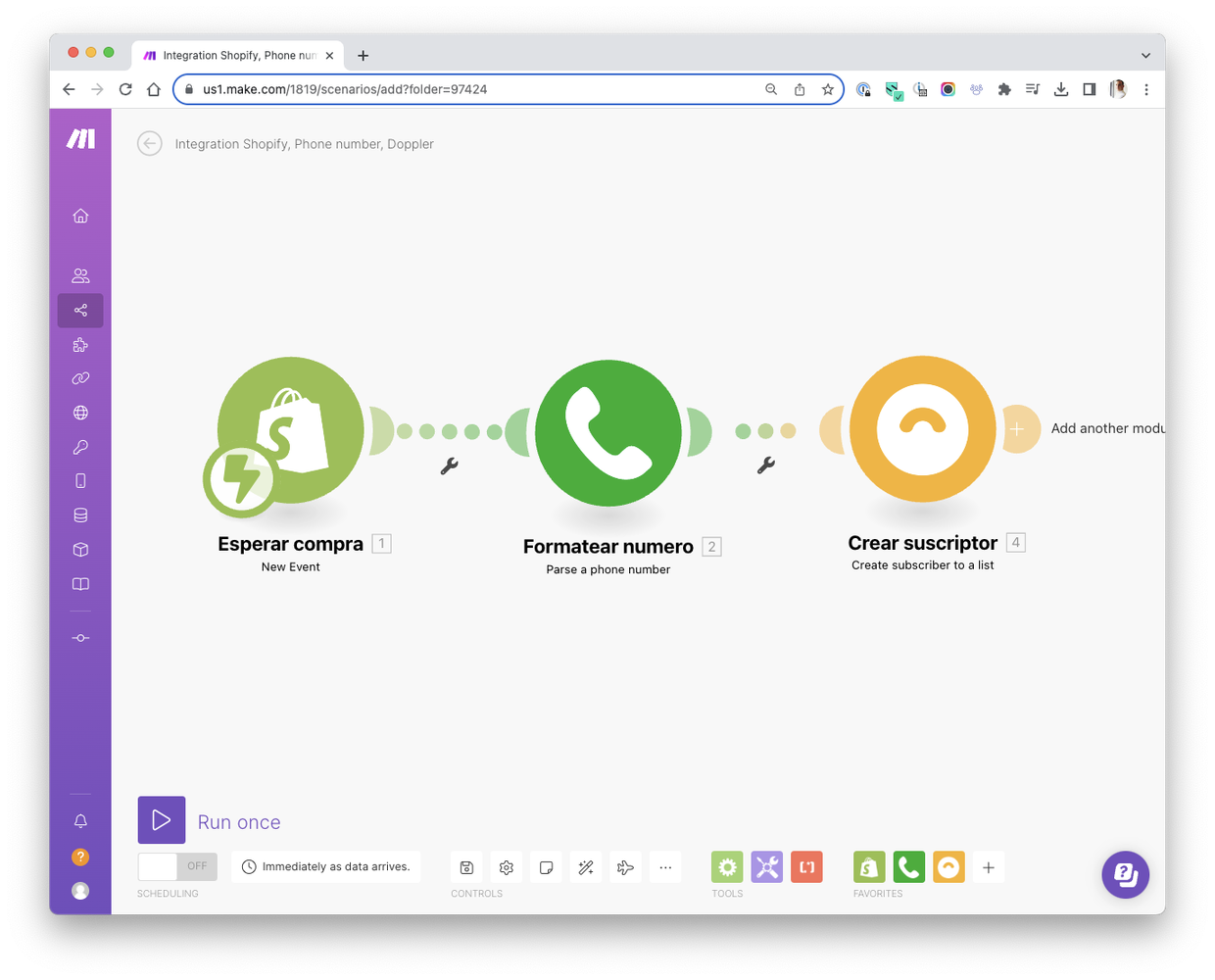Open the purple help chat bubble

tap(1125, 874)
